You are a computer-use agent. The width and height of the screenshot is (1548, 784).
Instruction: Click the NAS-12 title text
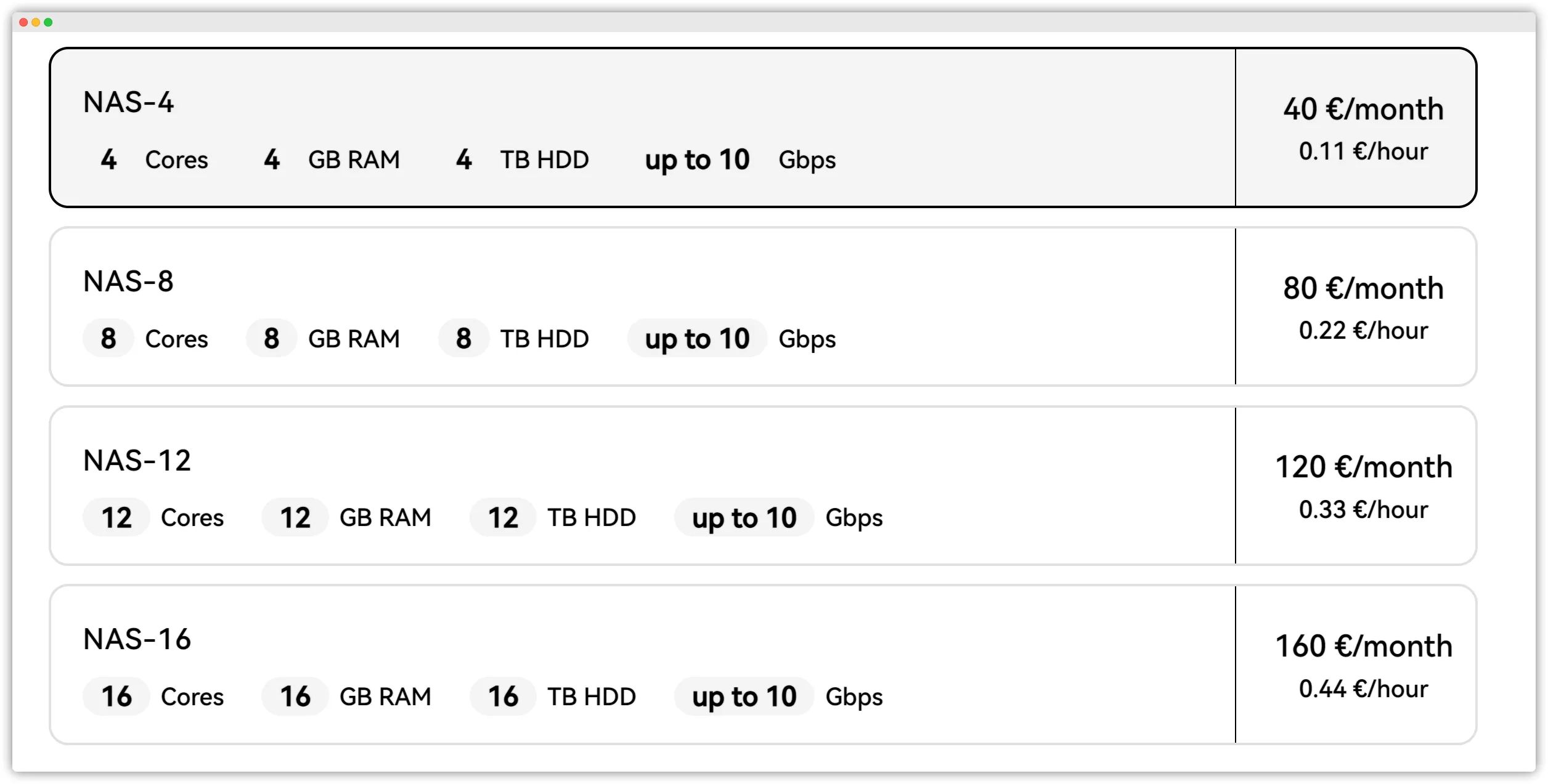(137, 461)
